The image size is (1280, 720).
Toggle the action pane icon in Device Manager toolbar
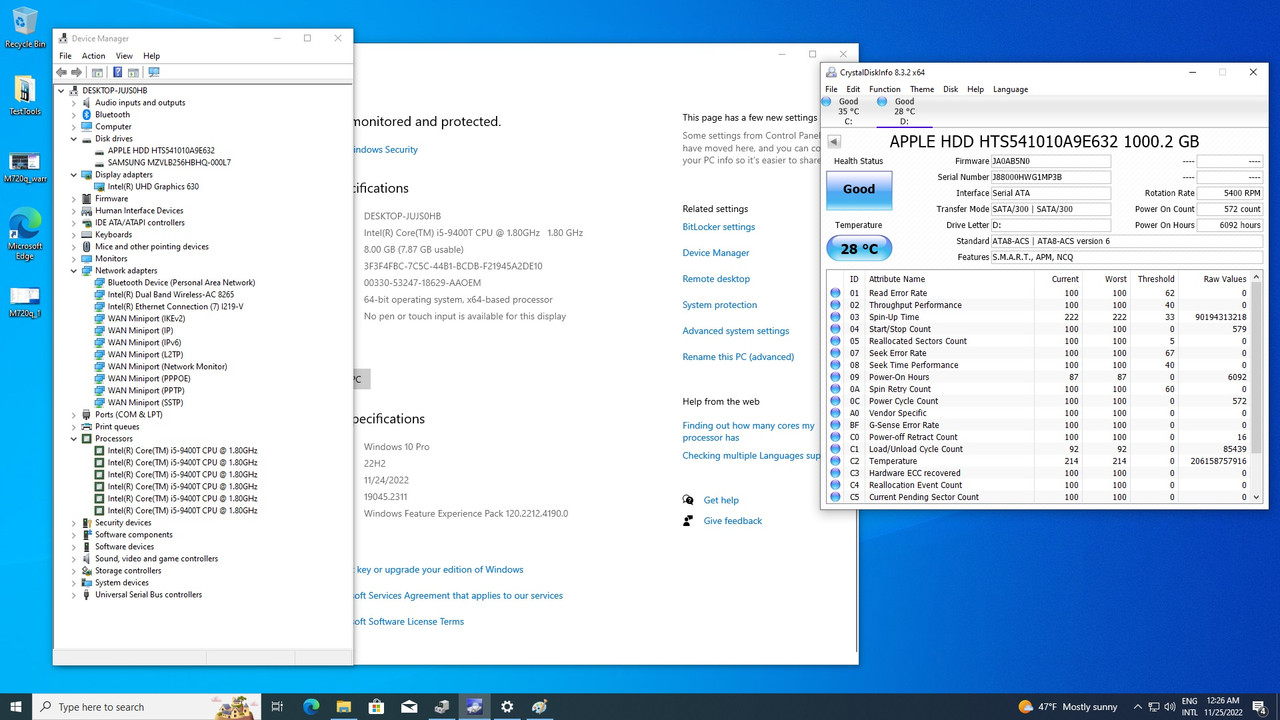(x=132, y=72)
